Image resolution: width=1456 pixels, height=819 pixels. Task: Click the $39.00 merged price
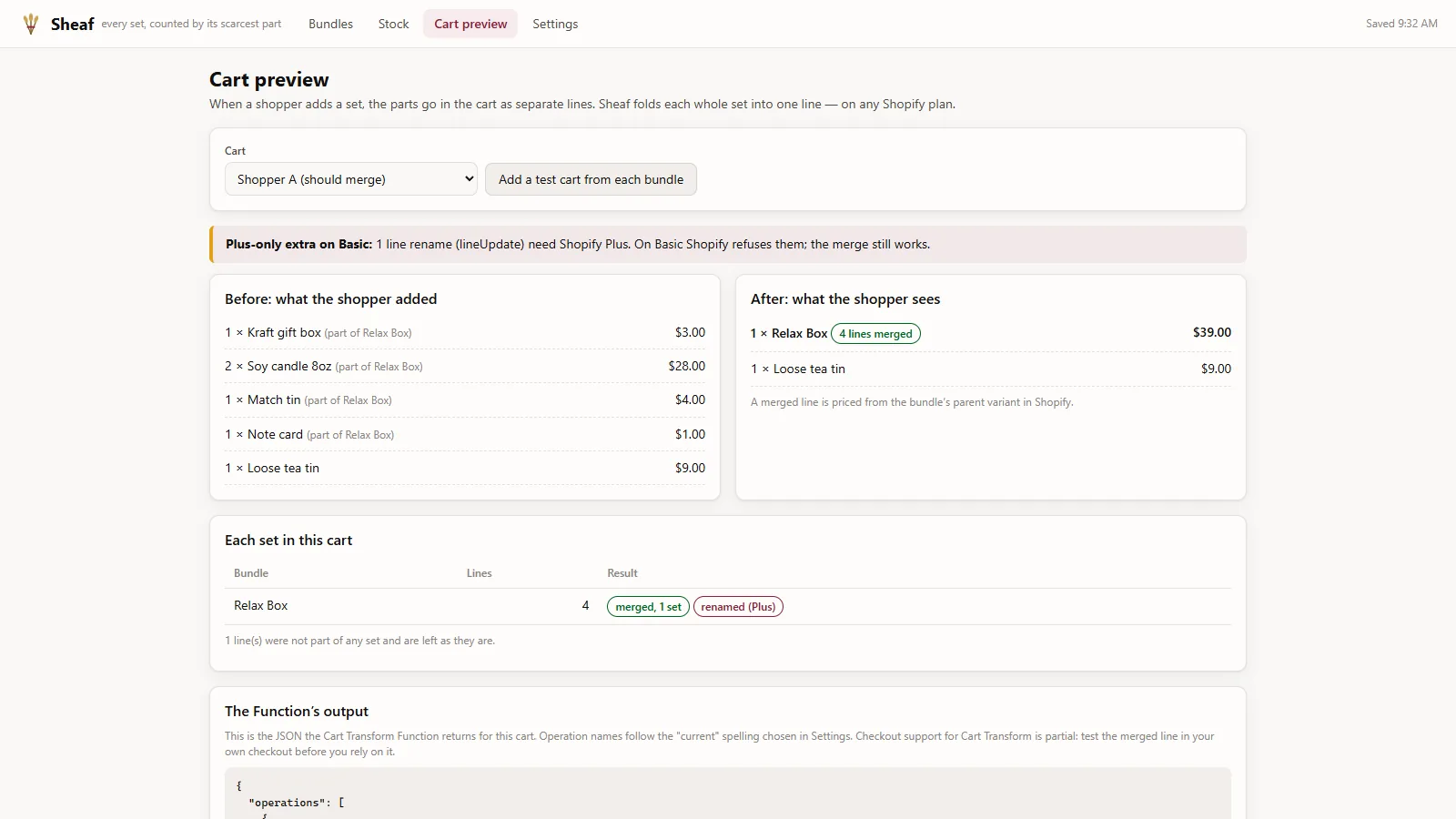(x=1212, y=332)
